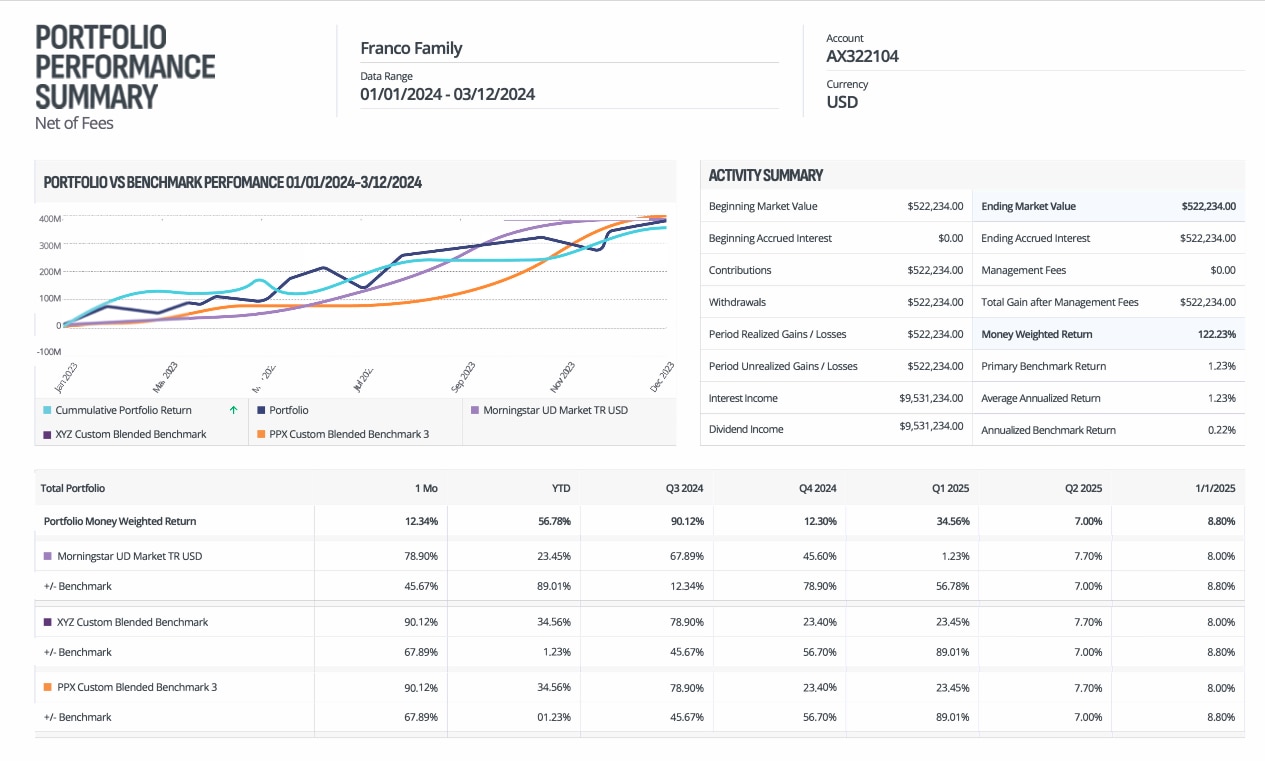1265x761 pixels.
Task: Click the green up arrow in chart legend
Action: pyautogui.click(x=233, y=410)
